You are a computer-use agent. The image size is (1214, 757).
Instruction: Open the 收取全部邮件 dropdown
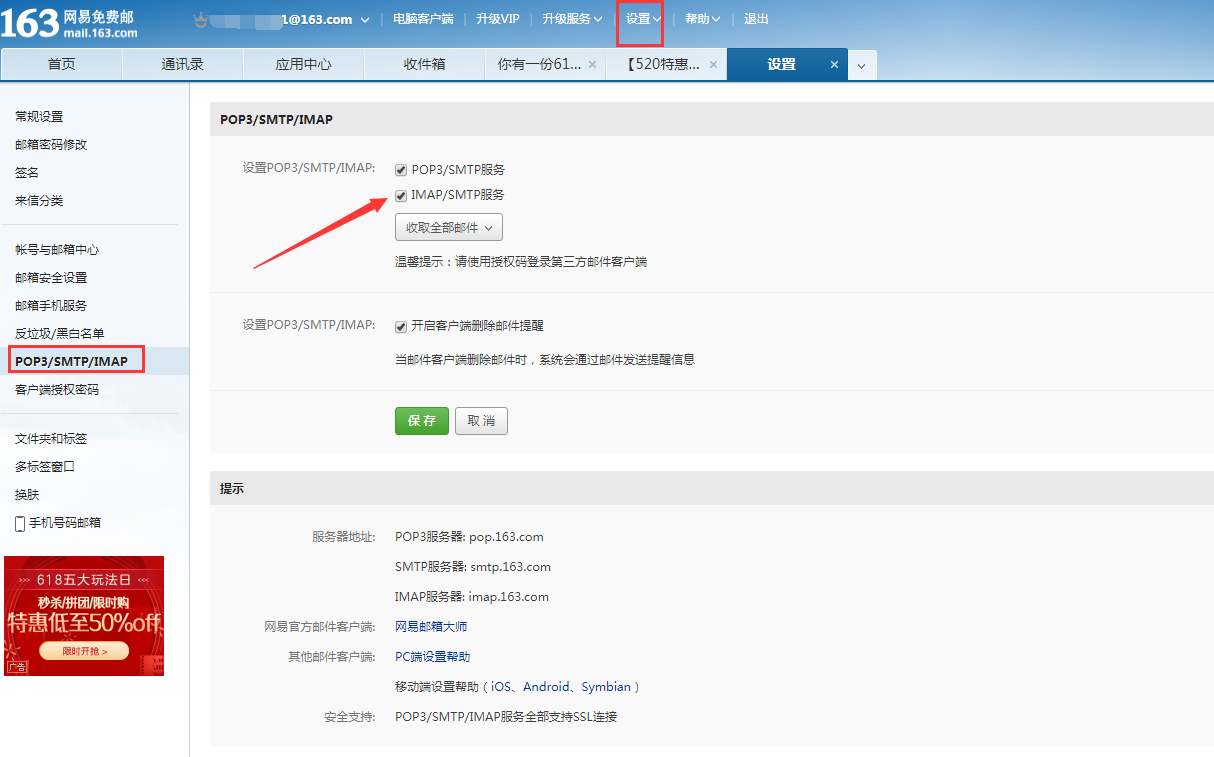[448, 227]
